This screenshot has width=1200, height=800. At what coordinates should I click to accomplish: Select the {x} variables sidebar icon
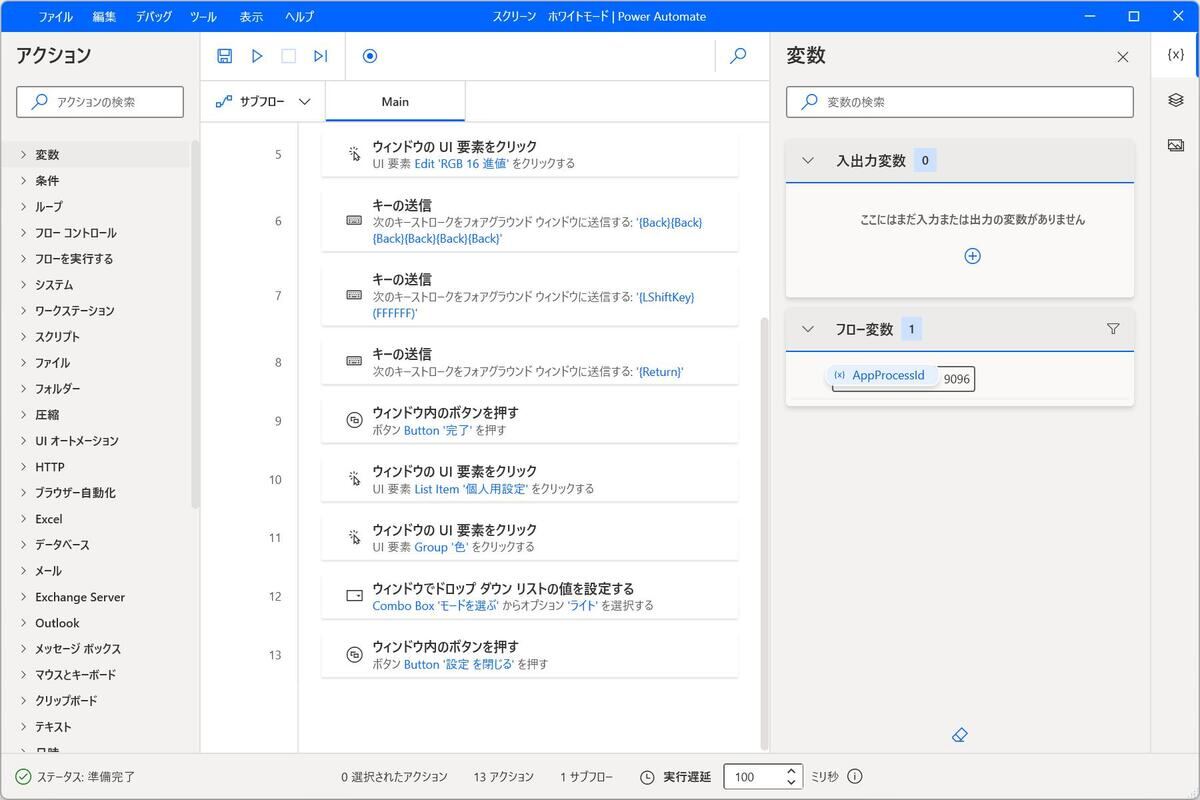[x=1175, y=55]
